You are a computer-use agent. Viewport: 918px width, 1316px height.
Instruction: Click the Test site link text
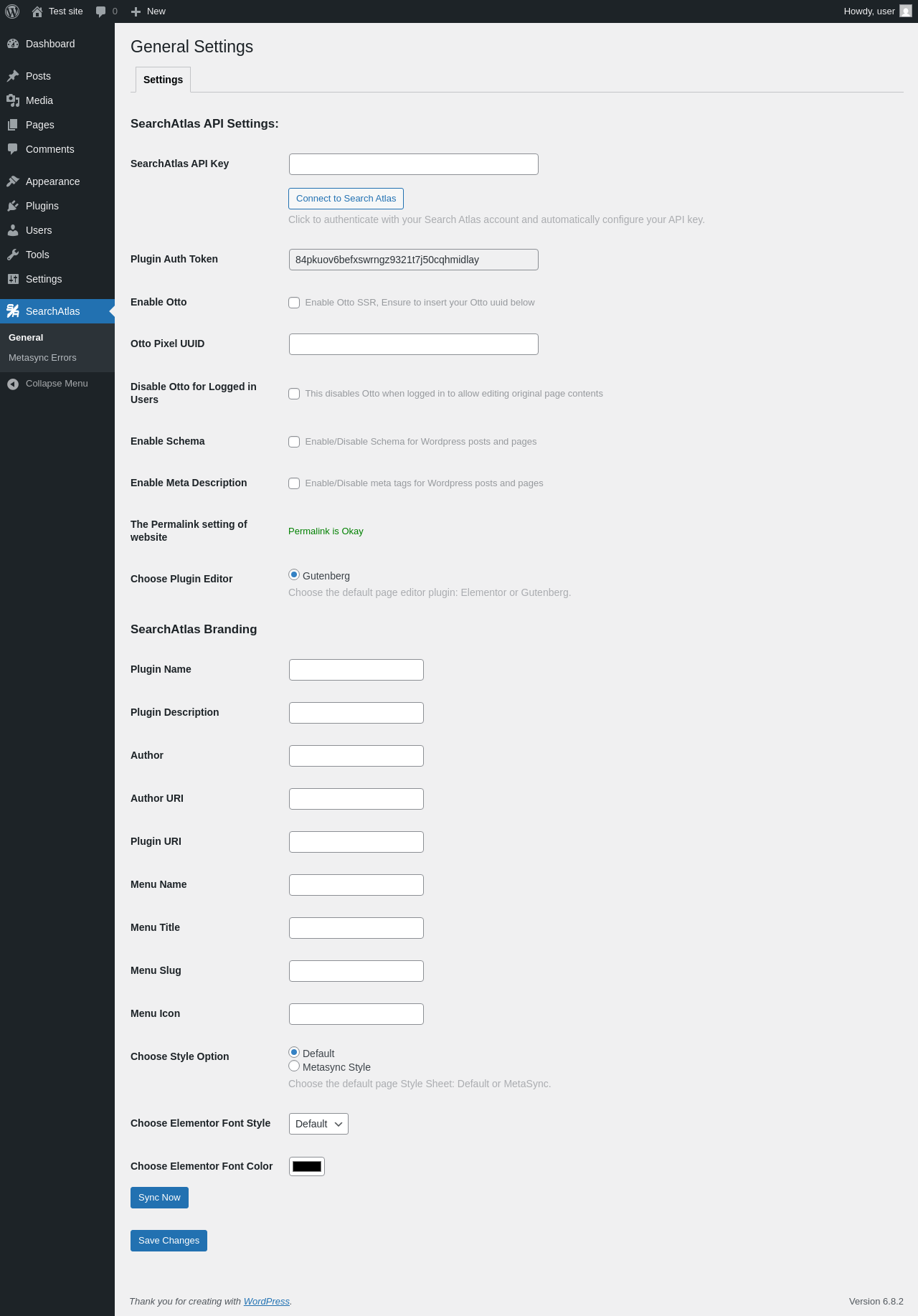click(x=66, y=11)
